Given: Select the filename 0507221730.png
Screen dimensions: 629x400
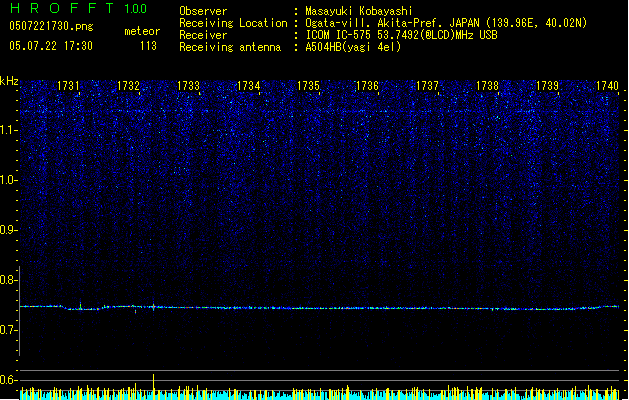Looking at the screenshot, I should click(x=51, y=26).
